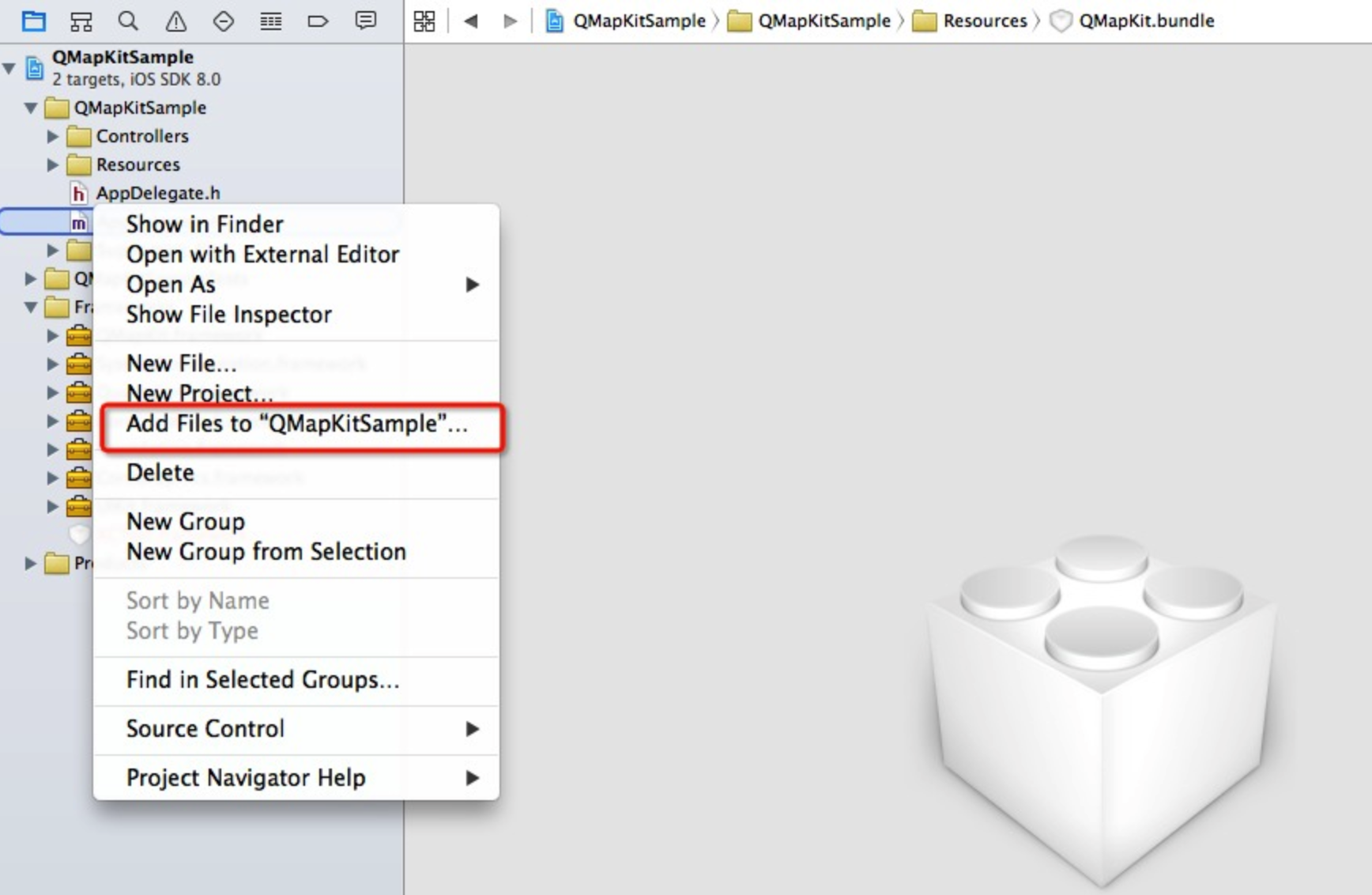The height and width of the screenshot is (895, 1372).
Task: Select the QMapKitSample project root row
Action: tap(202, 68)
